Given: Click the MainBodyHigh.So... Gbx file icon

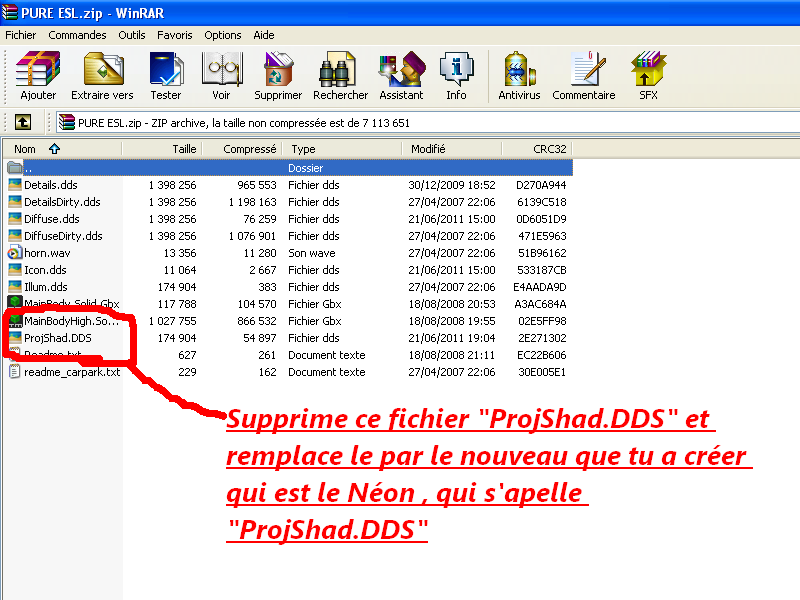Looking at the screenshot, I should (15, 321).
